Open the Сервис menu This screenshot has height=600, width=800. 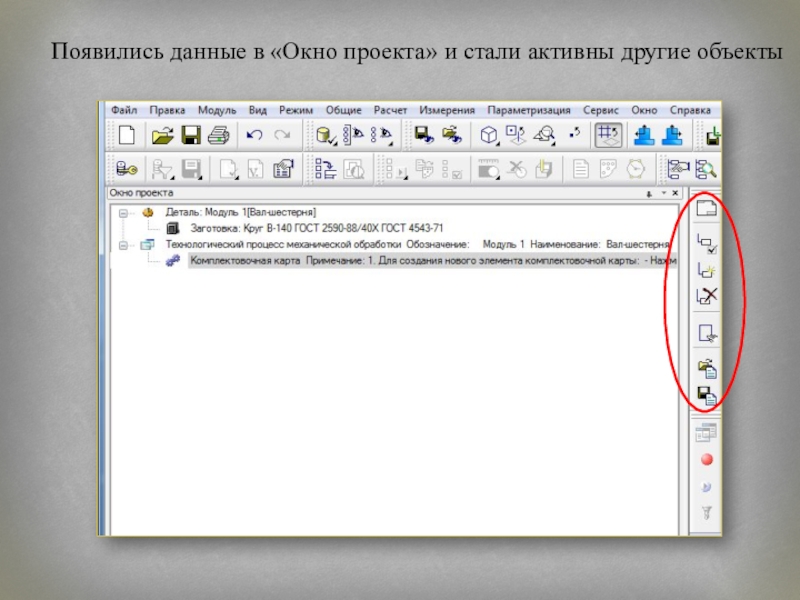602,110
